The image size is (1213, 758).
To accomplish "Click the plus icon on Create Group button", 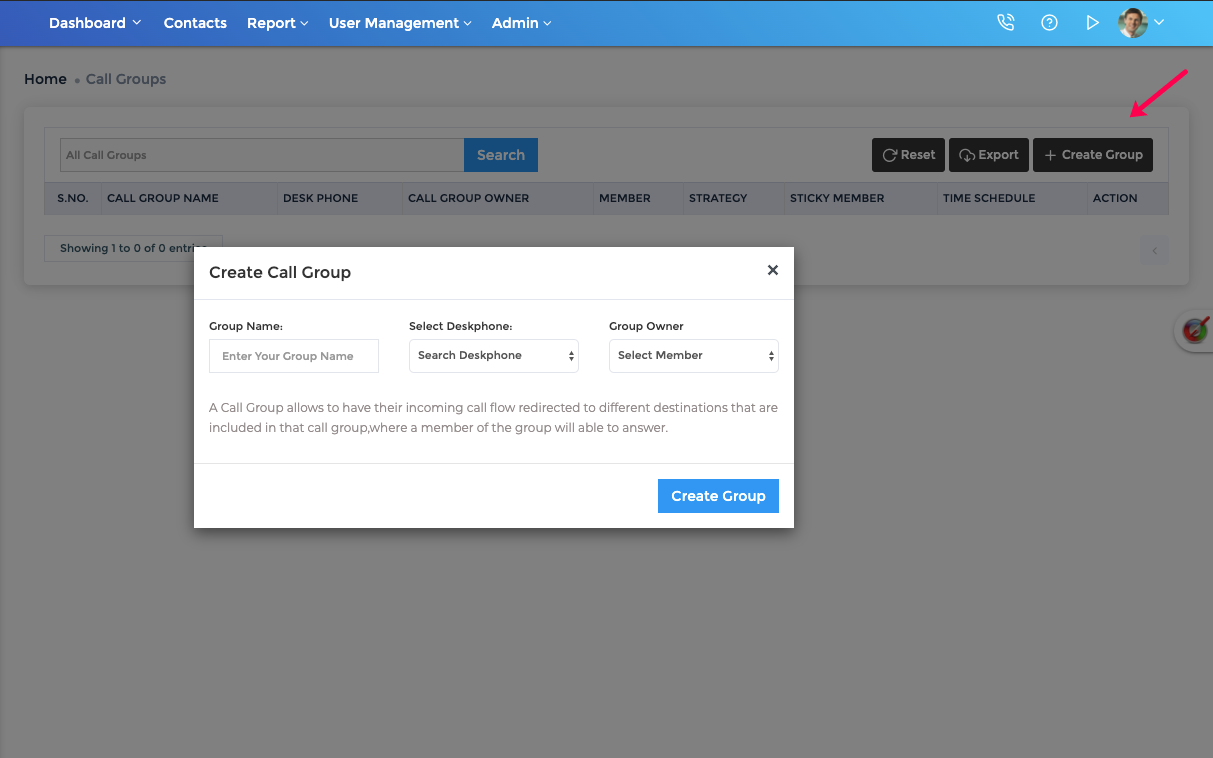I will pyautogui.click(x=1051, y=155).
